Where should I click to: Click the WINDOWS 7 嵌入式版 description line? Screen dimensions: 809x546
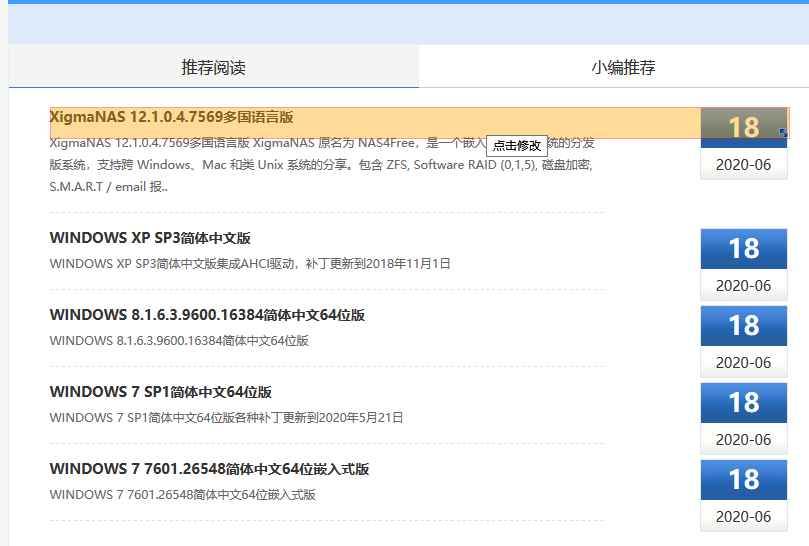click(x=182, y=494)
